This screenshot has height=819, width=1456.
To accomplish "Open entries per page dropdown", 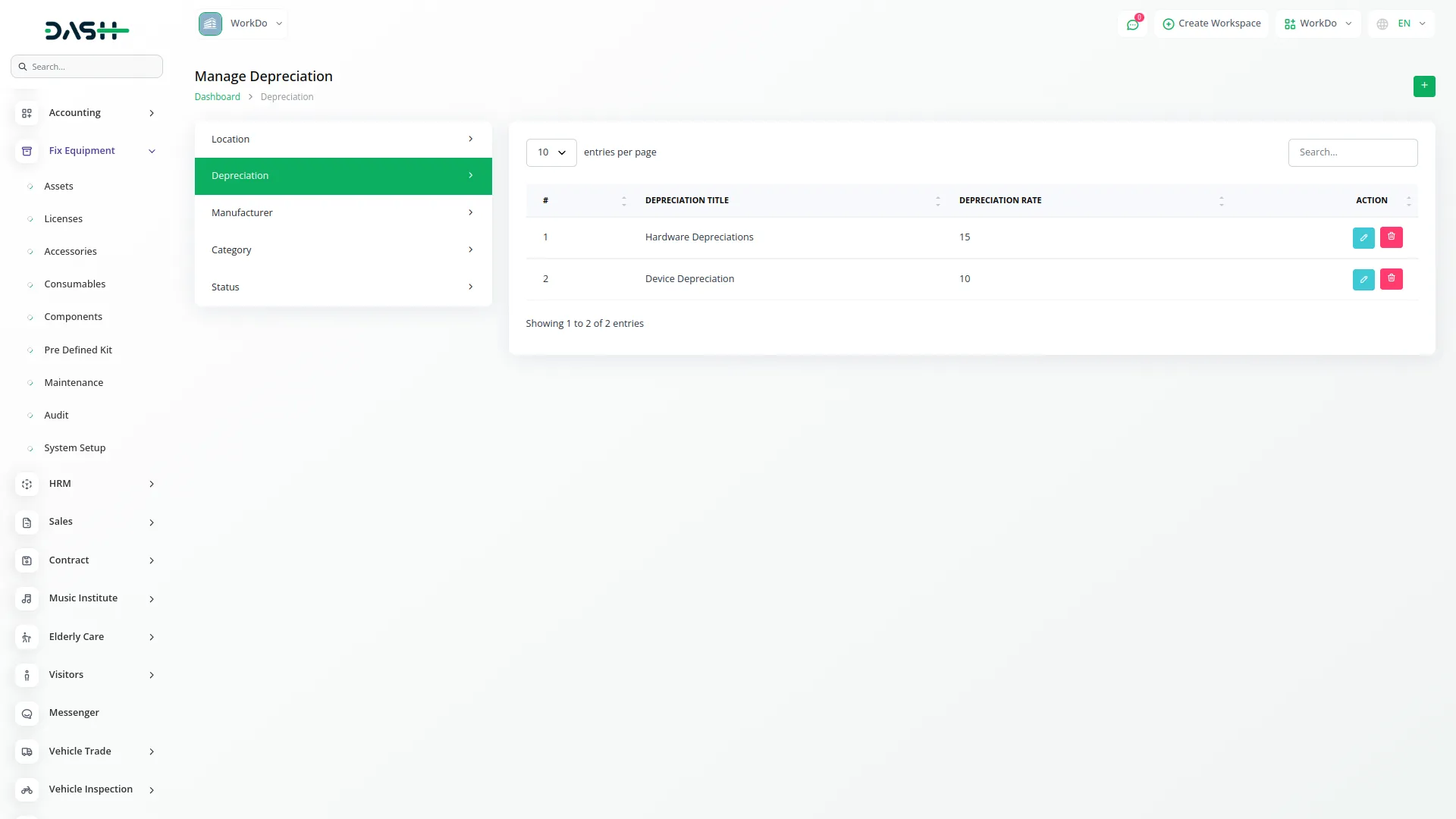I will 551,152.
